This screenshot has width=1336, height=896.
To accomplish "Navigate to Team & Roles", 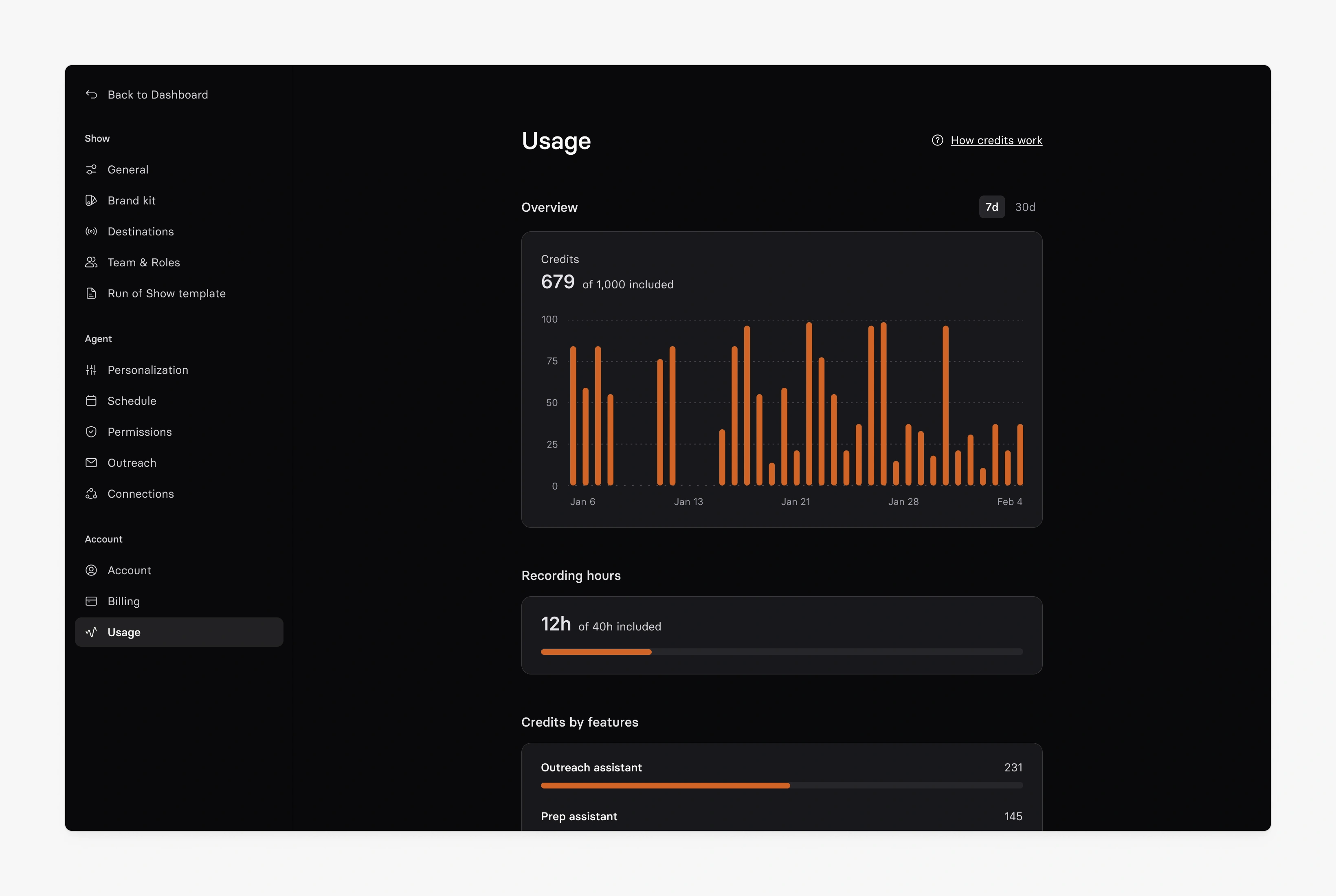I will (179, 262).
